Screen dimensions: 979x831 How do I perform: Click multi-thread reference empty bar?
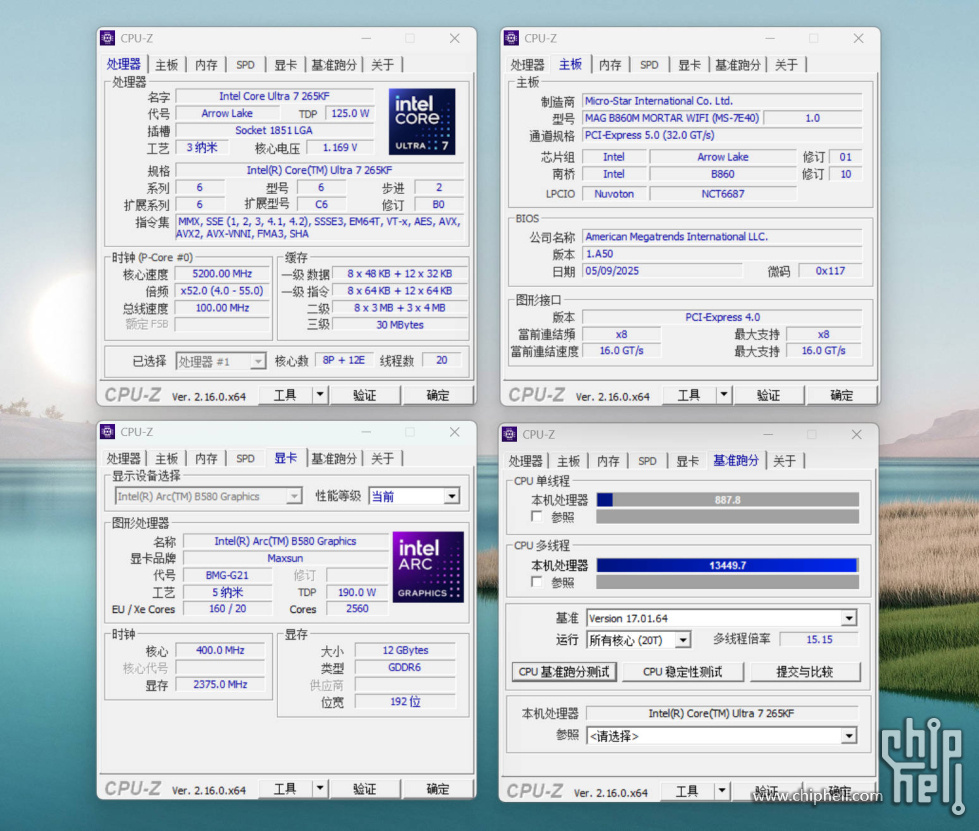point(728,582)
